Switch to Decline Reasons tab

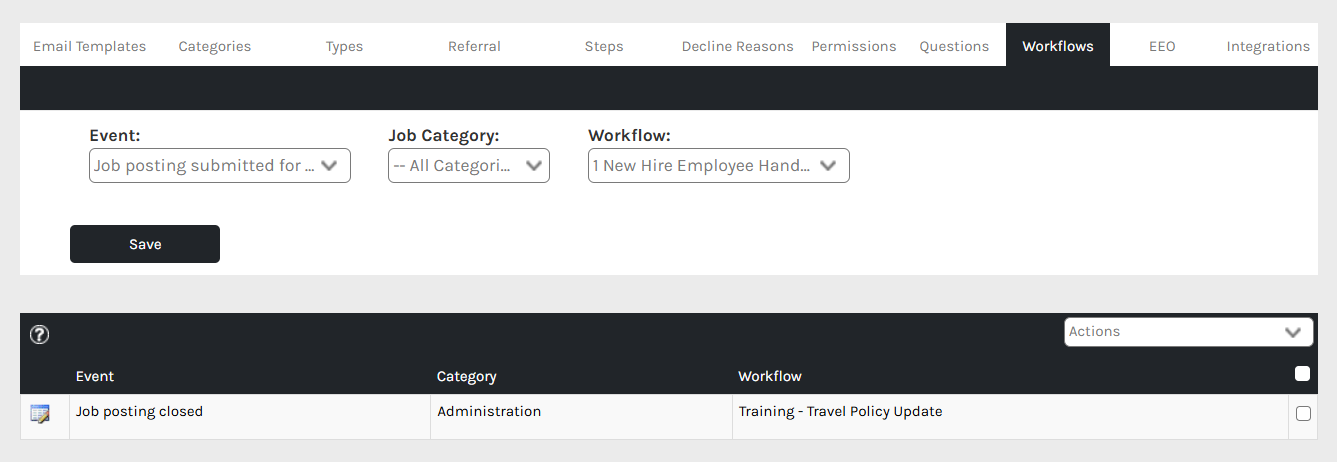click(x=737, y=46)
